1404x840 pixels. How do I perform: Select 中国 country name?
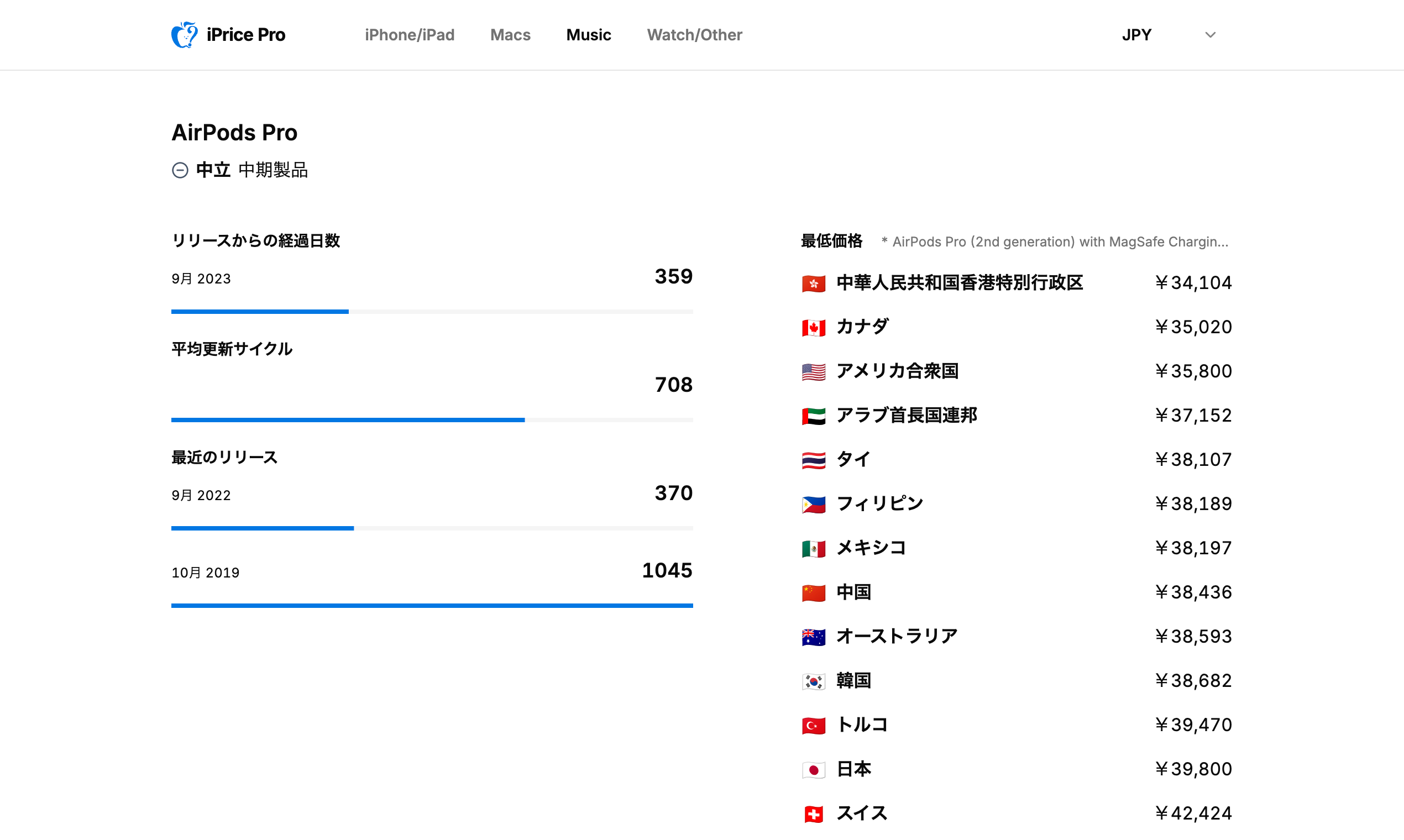pos(853,591)
